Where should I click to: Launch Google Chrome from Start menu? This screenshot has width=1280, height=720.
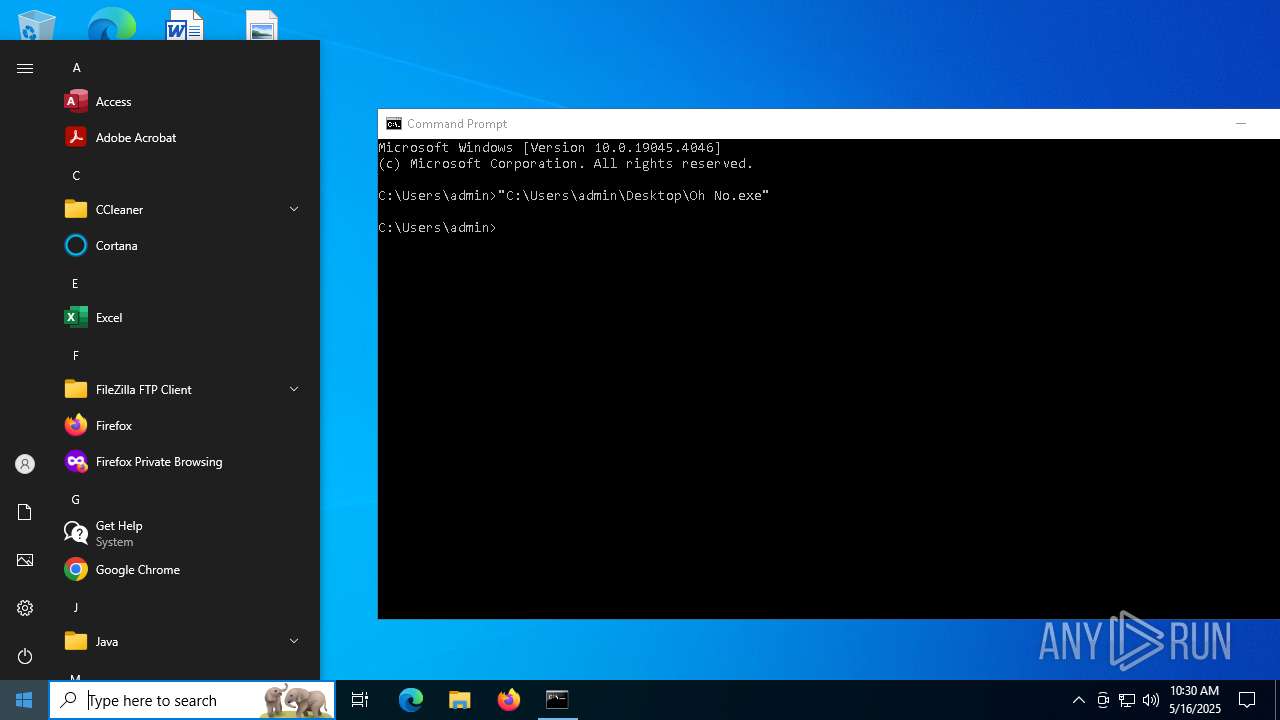[x=180, y=569]
